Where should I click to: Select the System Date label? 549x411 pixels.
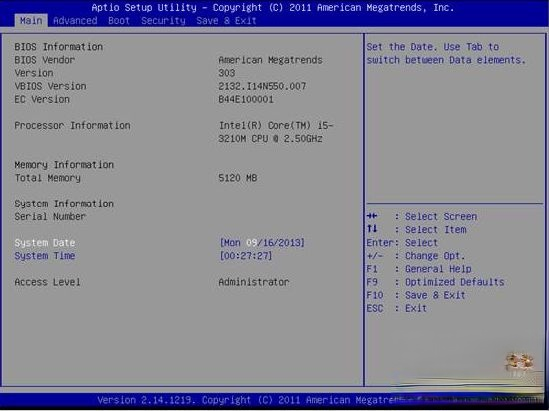45,243
